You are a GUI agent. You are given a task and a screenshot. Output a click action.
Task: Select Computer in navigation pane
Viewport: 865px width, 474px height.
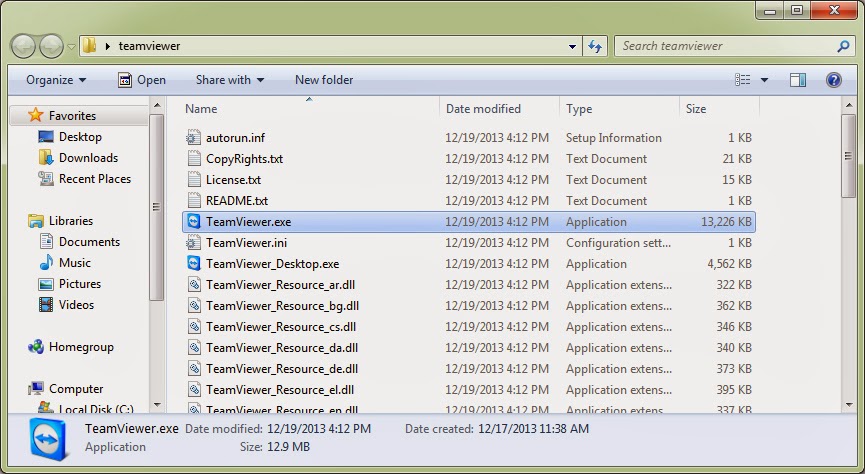76,388
